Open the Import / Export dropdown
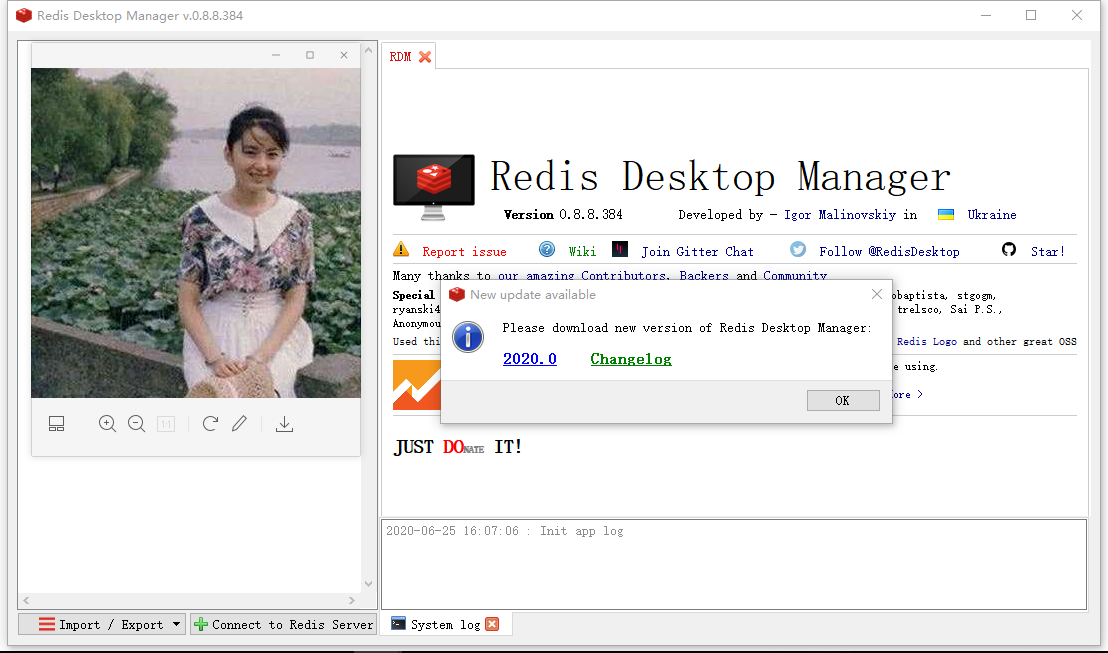1108x653 pixels. tap(102, 624)
